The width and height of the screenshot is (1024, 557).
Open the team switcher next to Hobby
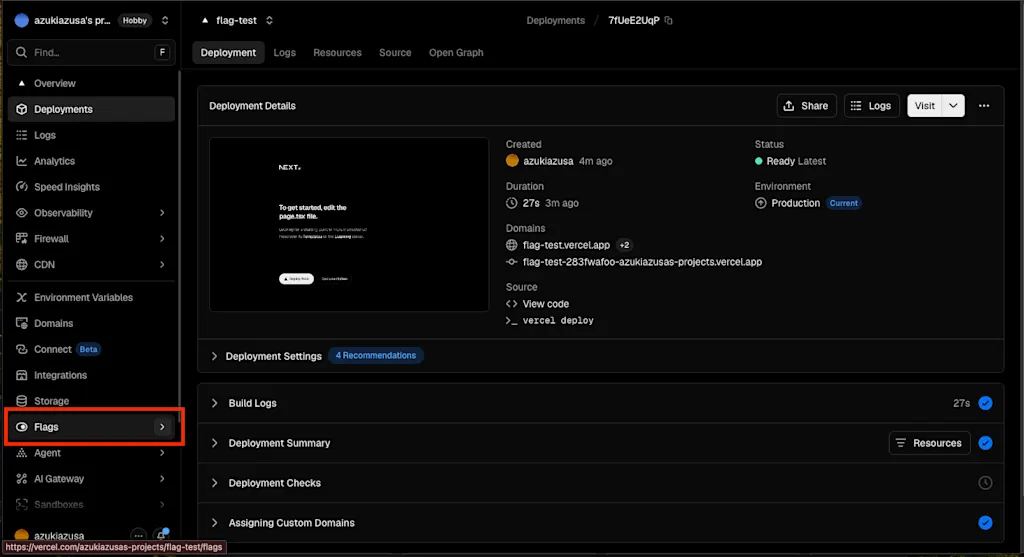pos(165,20)
